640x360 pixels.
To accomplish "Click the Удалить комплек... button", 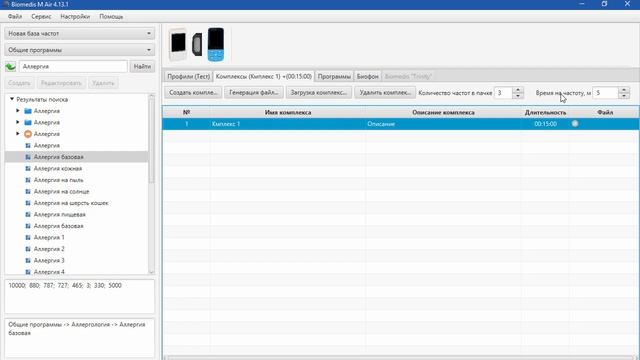I will [x=385, y=93].
